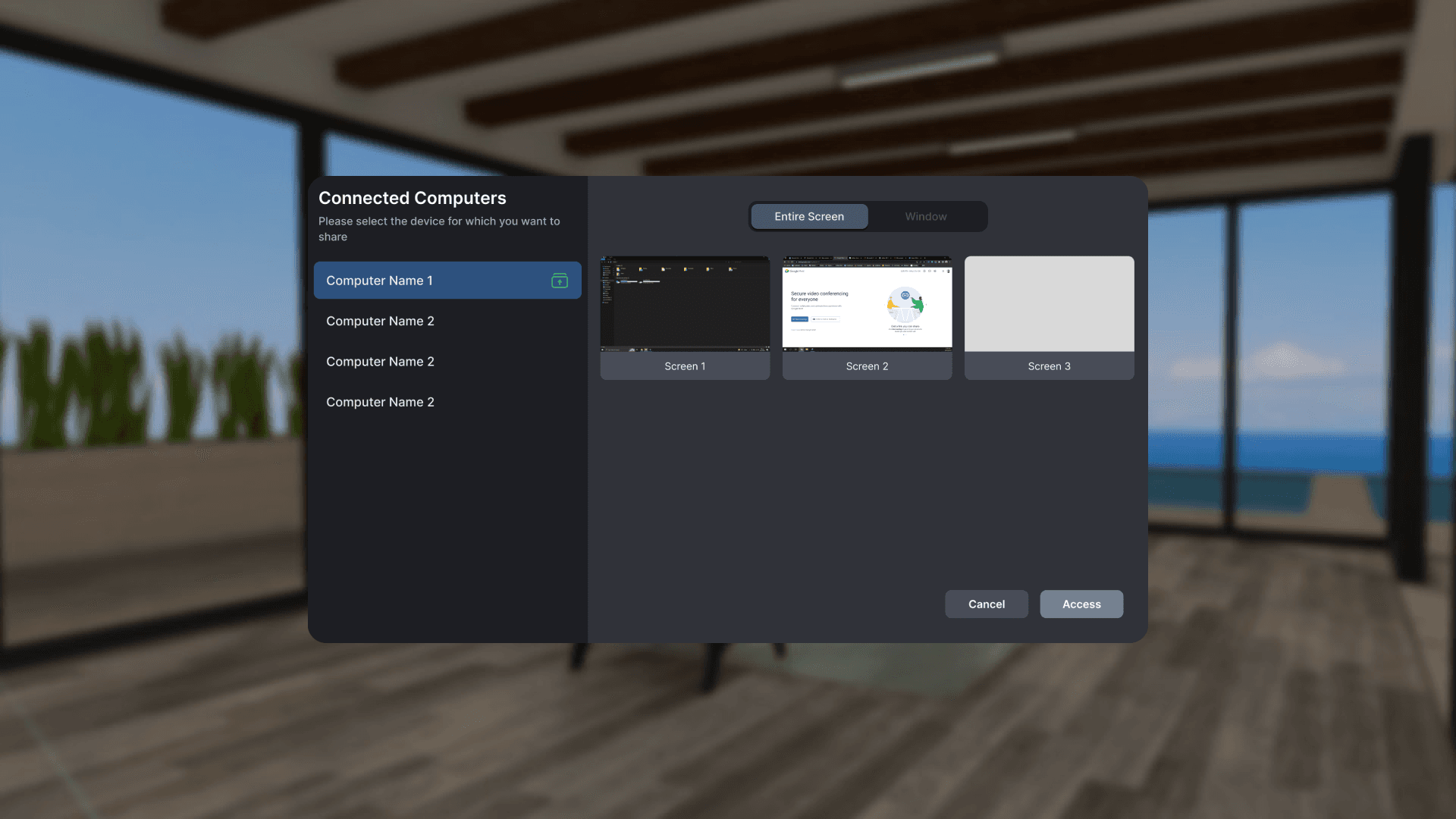Image resolution: width=1456 pixels, height=819 pixels.
Task: Open the Window tab
Action: (925, 216)
